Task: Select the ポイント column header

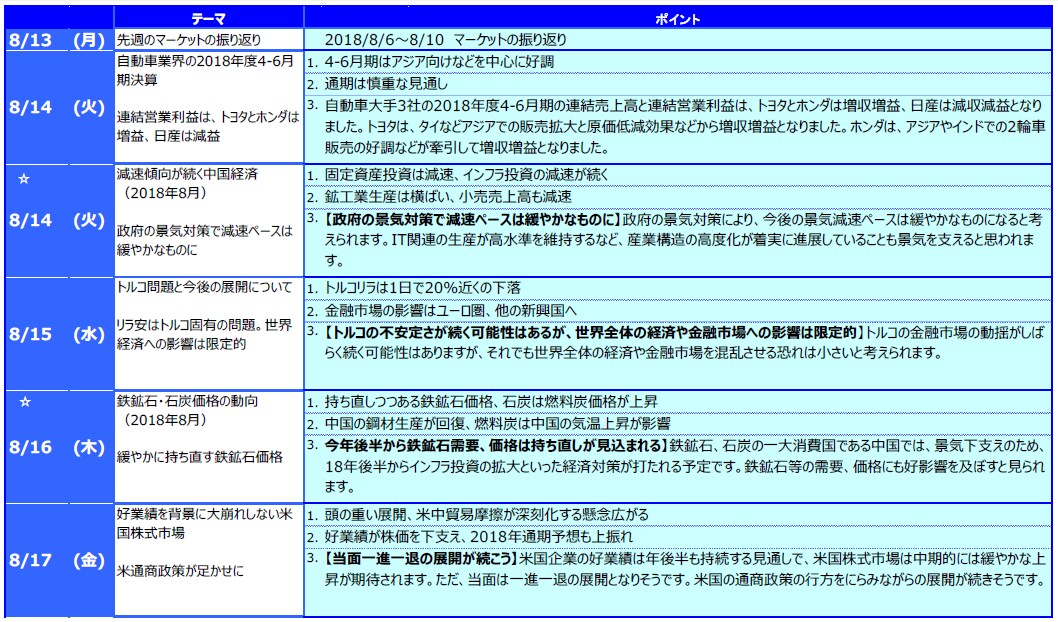Action: (681, 19)
